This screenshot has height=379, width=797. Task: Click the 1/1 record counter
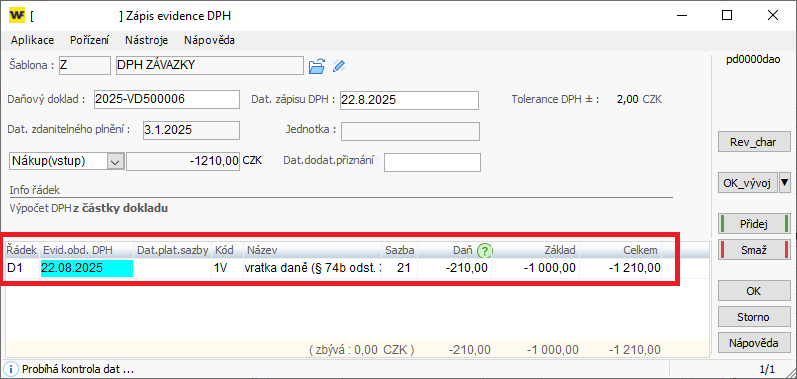point(768,369)
